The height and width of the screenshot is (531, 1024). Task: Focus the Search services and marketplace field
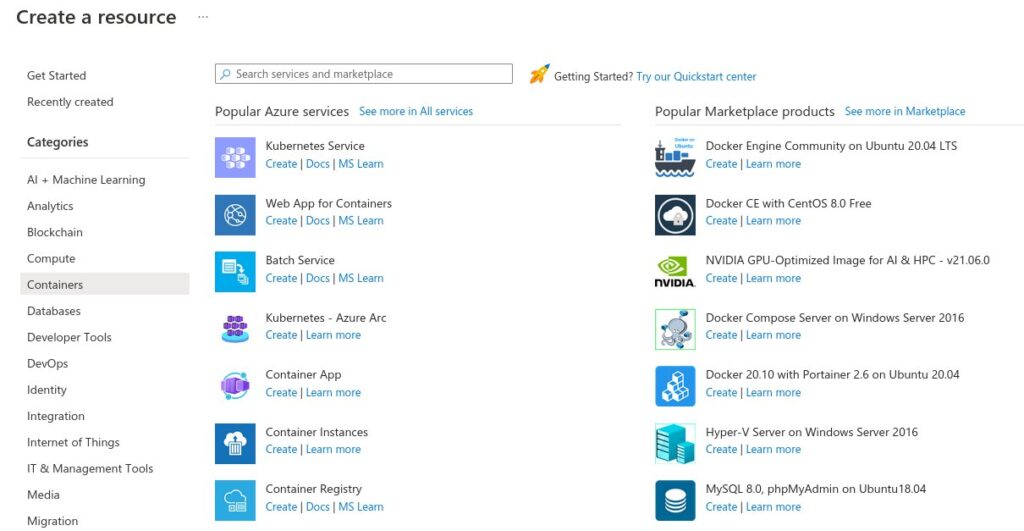click(x=364, y=74)
